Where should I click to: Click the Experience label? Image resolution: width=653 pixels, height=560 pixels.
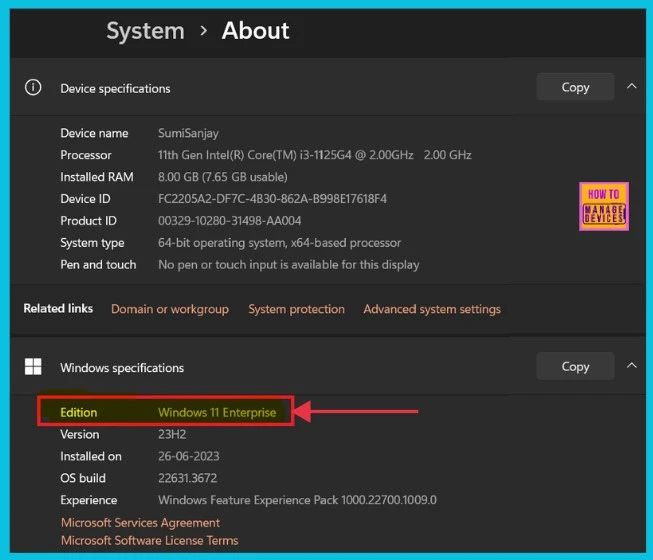coord(89,500)
